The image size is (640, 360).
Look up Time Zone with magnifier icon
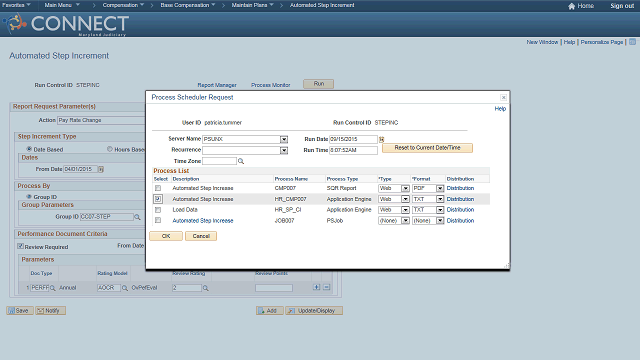[241, 161]
